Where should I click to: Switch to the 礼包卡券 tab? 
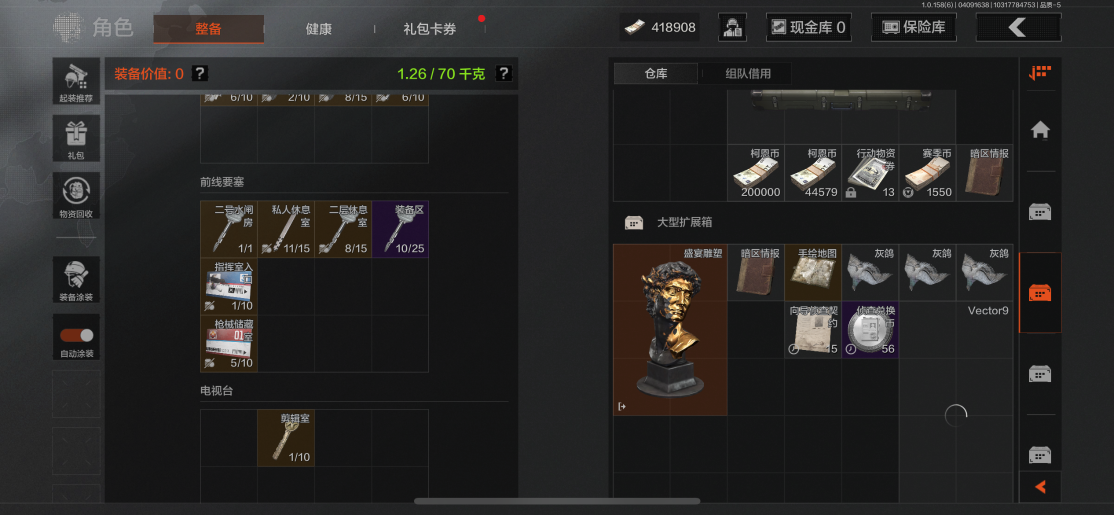430,29
